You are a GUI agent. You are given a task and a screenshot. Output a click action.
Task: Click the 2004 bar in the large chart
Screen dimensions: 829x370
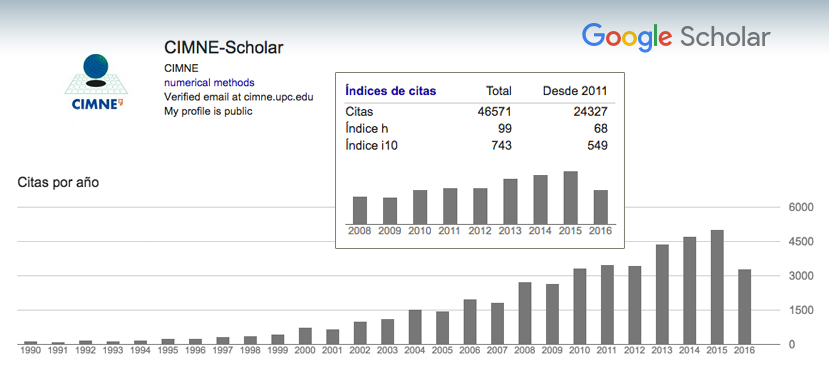[415, 327]
